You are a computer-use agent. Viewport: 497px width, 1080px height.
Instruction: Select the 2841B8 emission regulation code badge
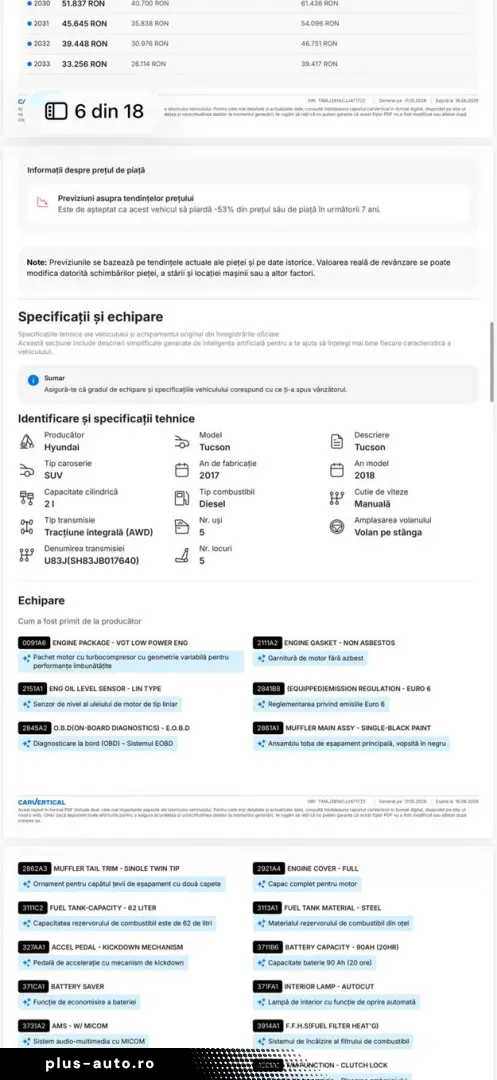click(268, 689)
